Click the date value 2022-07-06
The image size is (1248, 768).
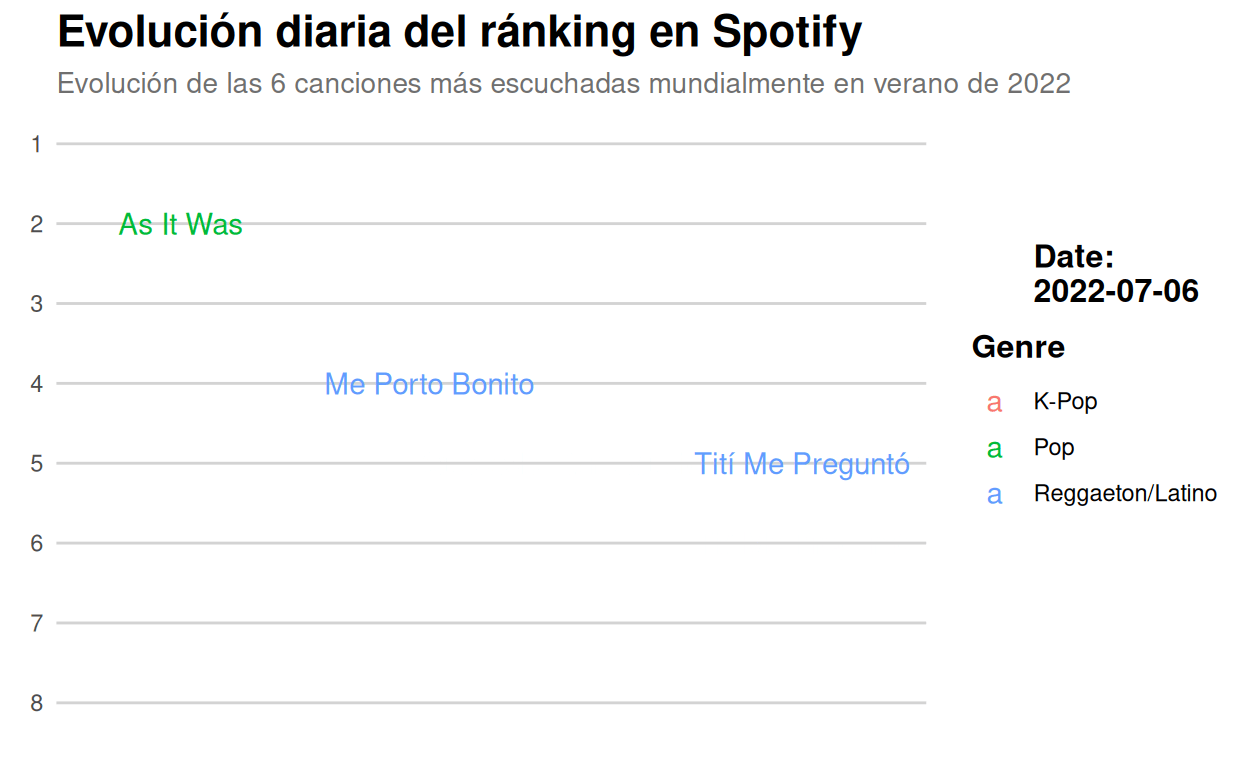1116,291
